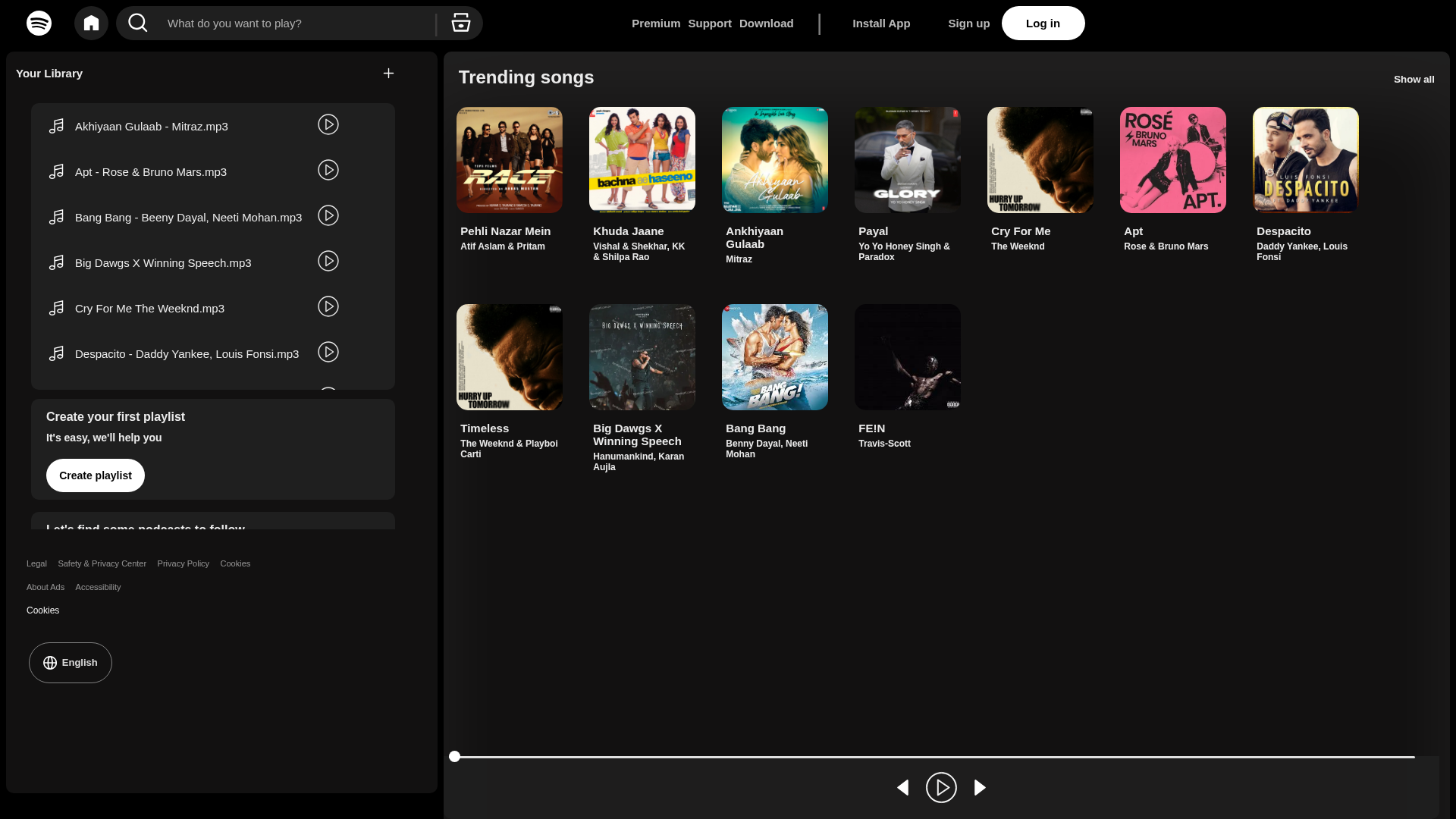Play Bang Bang - Beeny Dayal library track
This screenshot has height=819, width=1456.
(328, 215)
